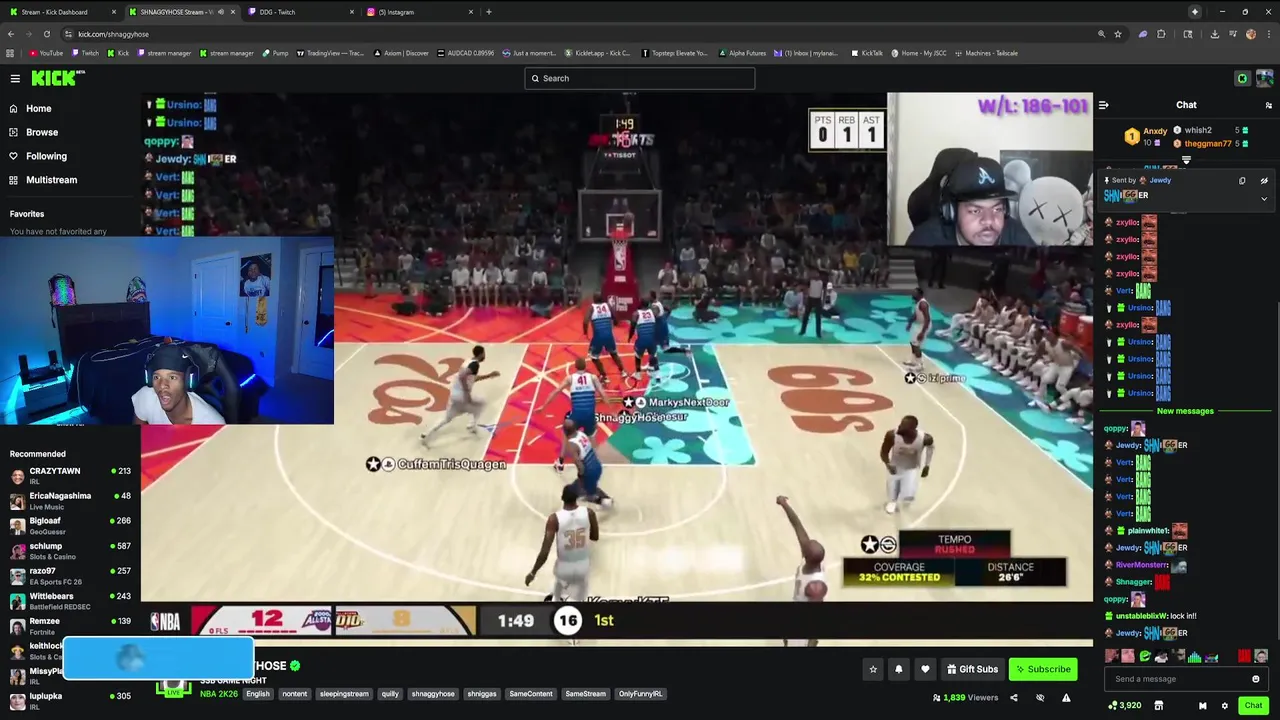This screenshot has width=1280, height=720.
Task: Follow the channel with heart button
Action: click(x=925, y=669)
